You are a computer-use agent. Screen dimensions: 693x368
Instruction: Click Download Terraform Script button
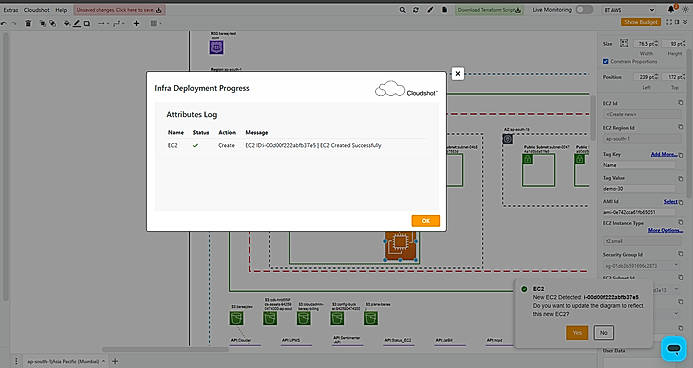[x=489, y=10]
